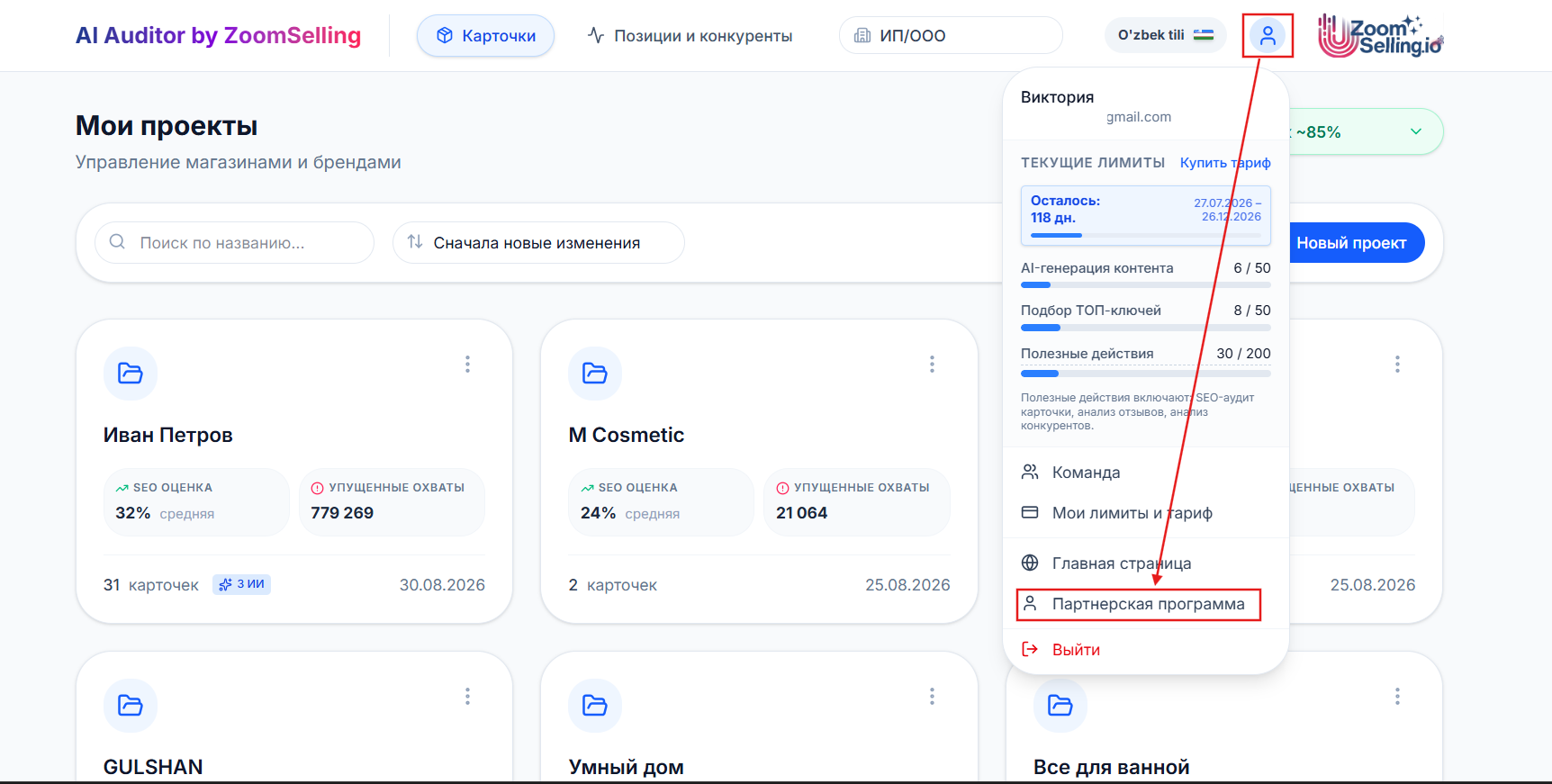Click the Виктория user name
The image size is (1552, 784).
(x=1058, y=97)
